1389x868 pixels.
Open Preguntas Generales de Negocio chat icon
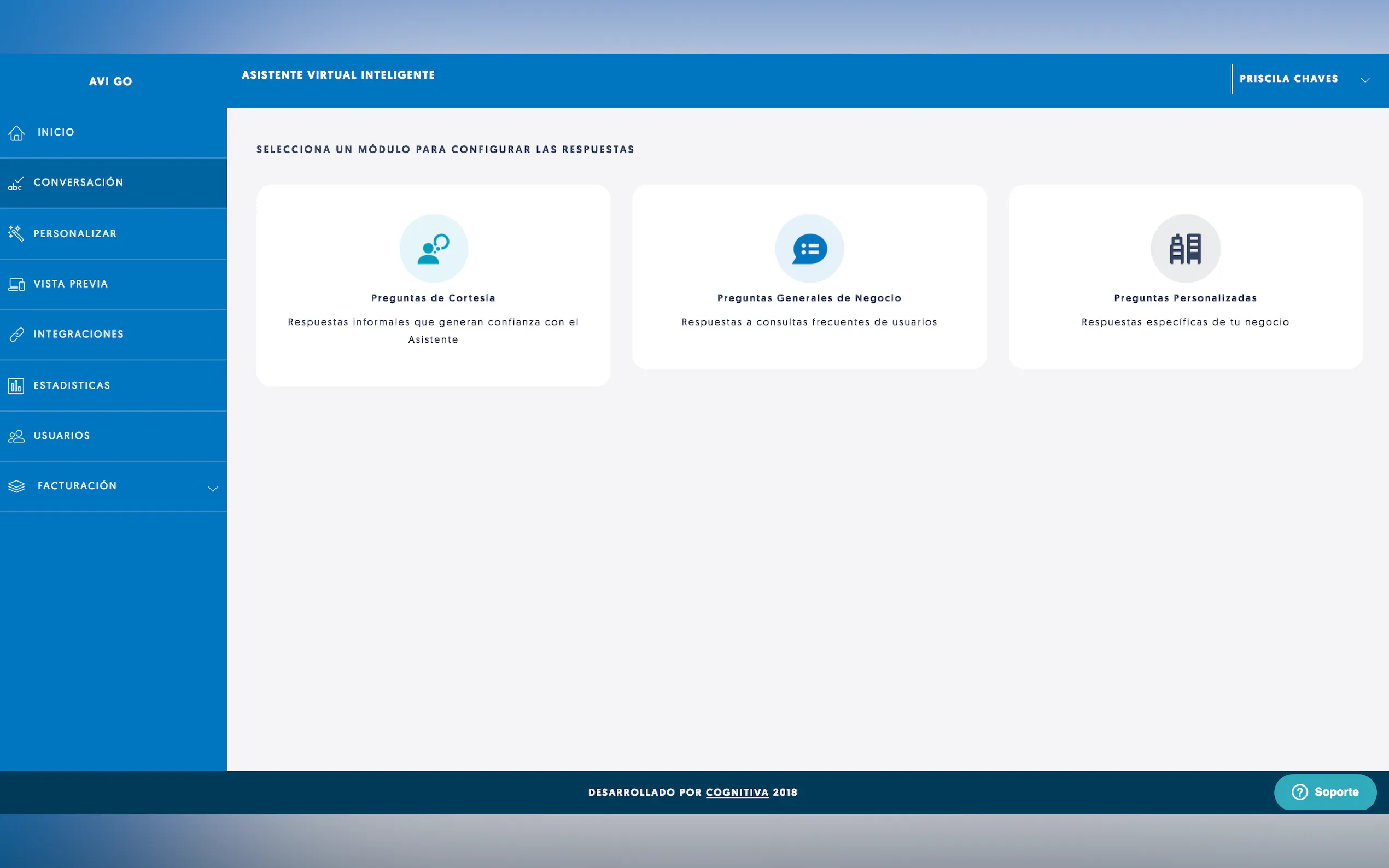click(809, 249)
